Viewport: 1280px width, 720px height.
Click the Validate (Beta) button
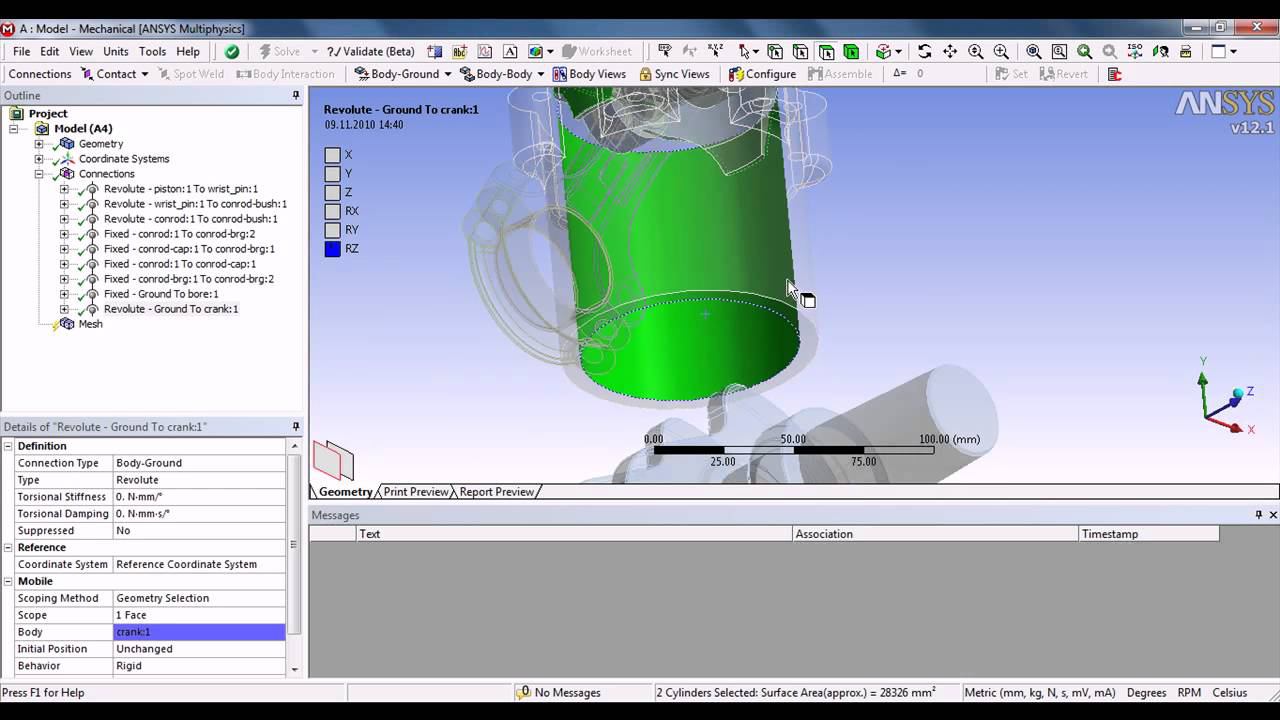[x=370, y=51]
